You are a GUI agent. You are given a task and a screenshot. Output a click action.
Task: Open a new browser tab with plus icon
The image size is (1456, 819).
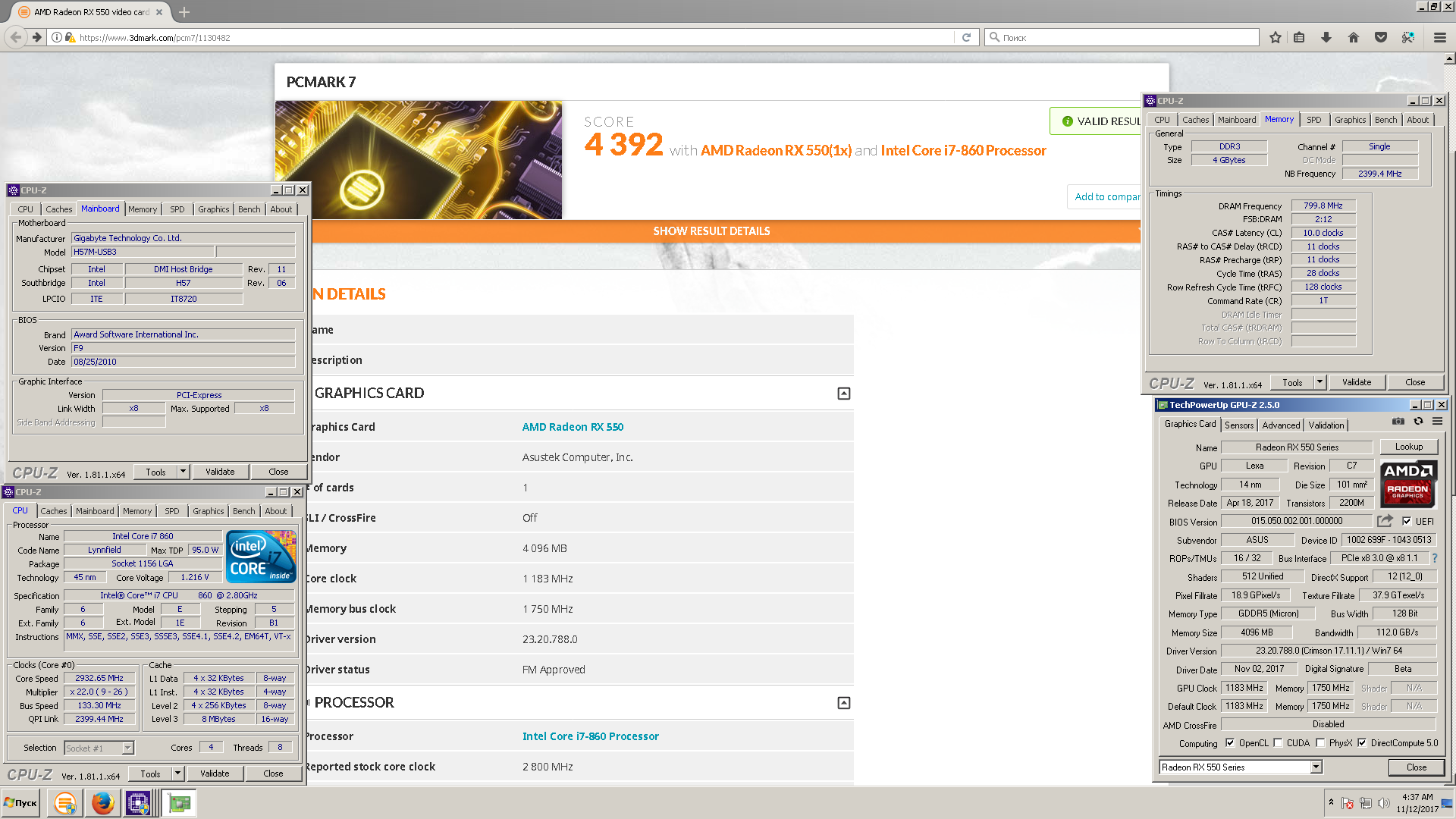point(184,12)
